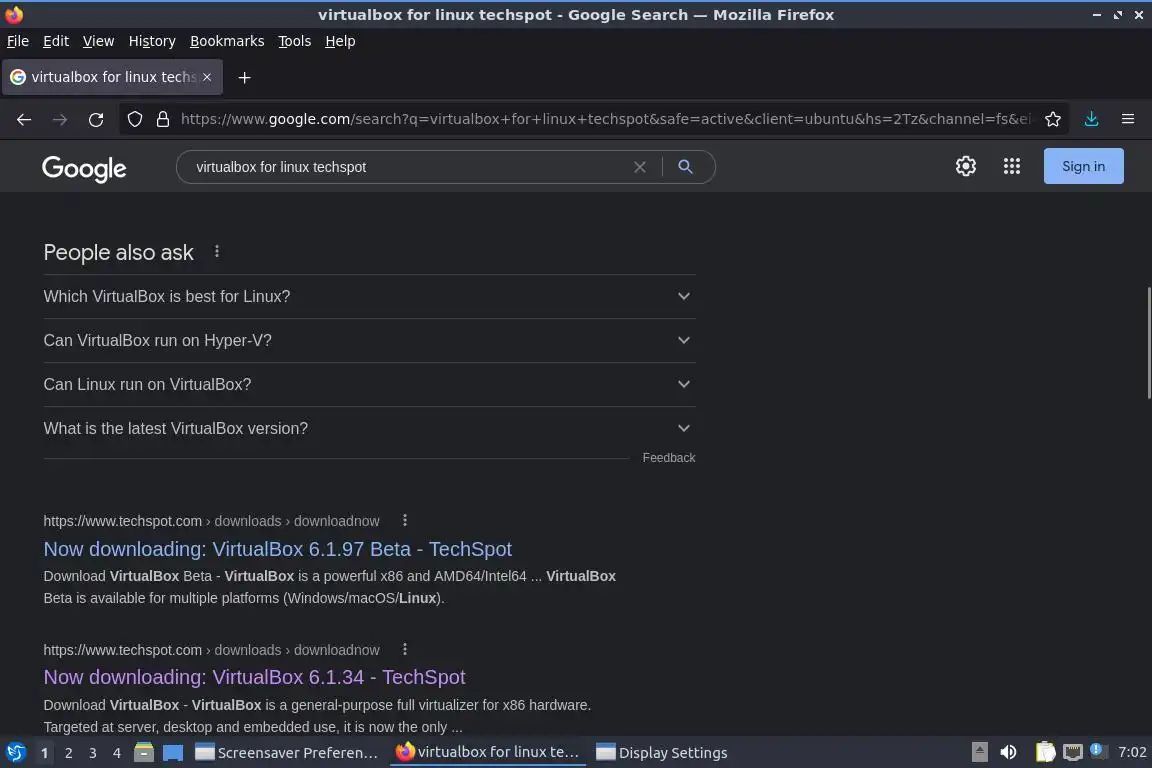The width and height of the screenshot is (1152, 768).
Task: Click the 7:02 clock
Action: point(1132,752)
